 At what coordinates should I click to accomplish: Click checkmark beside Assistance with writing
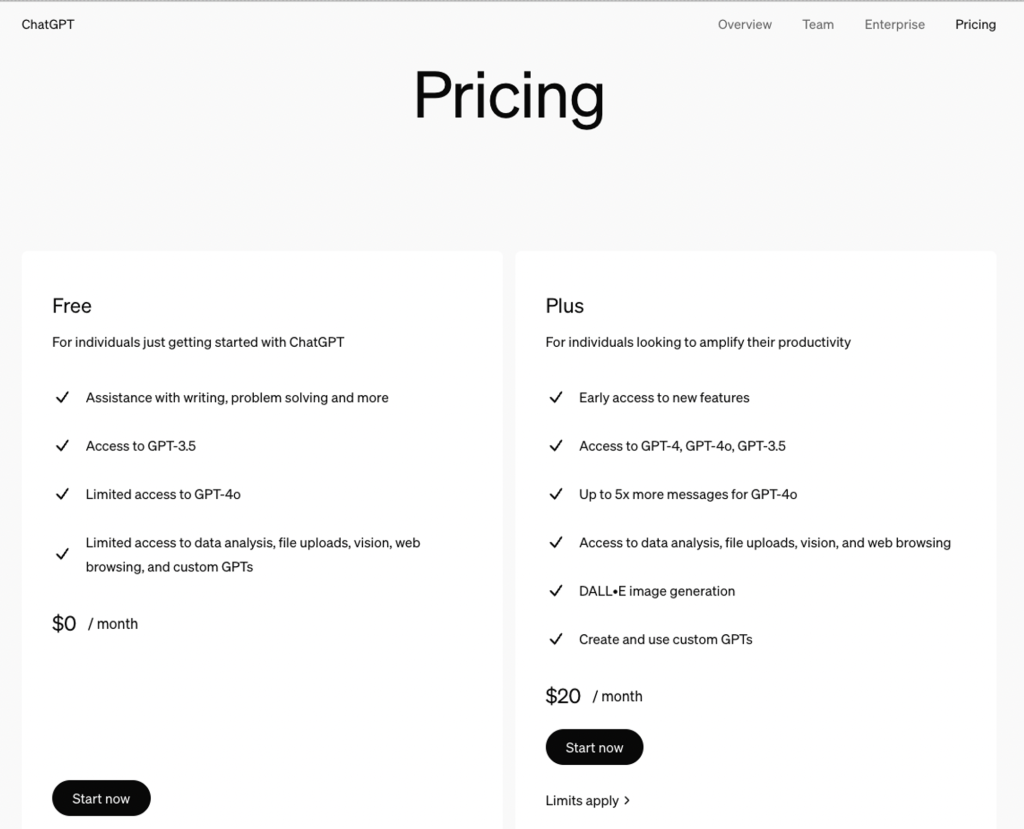click(x=62, y=398)
